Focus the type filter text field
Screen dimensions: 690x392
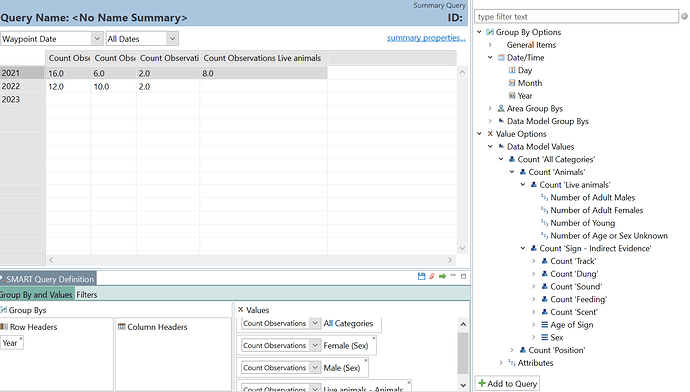tap(576, 17)
